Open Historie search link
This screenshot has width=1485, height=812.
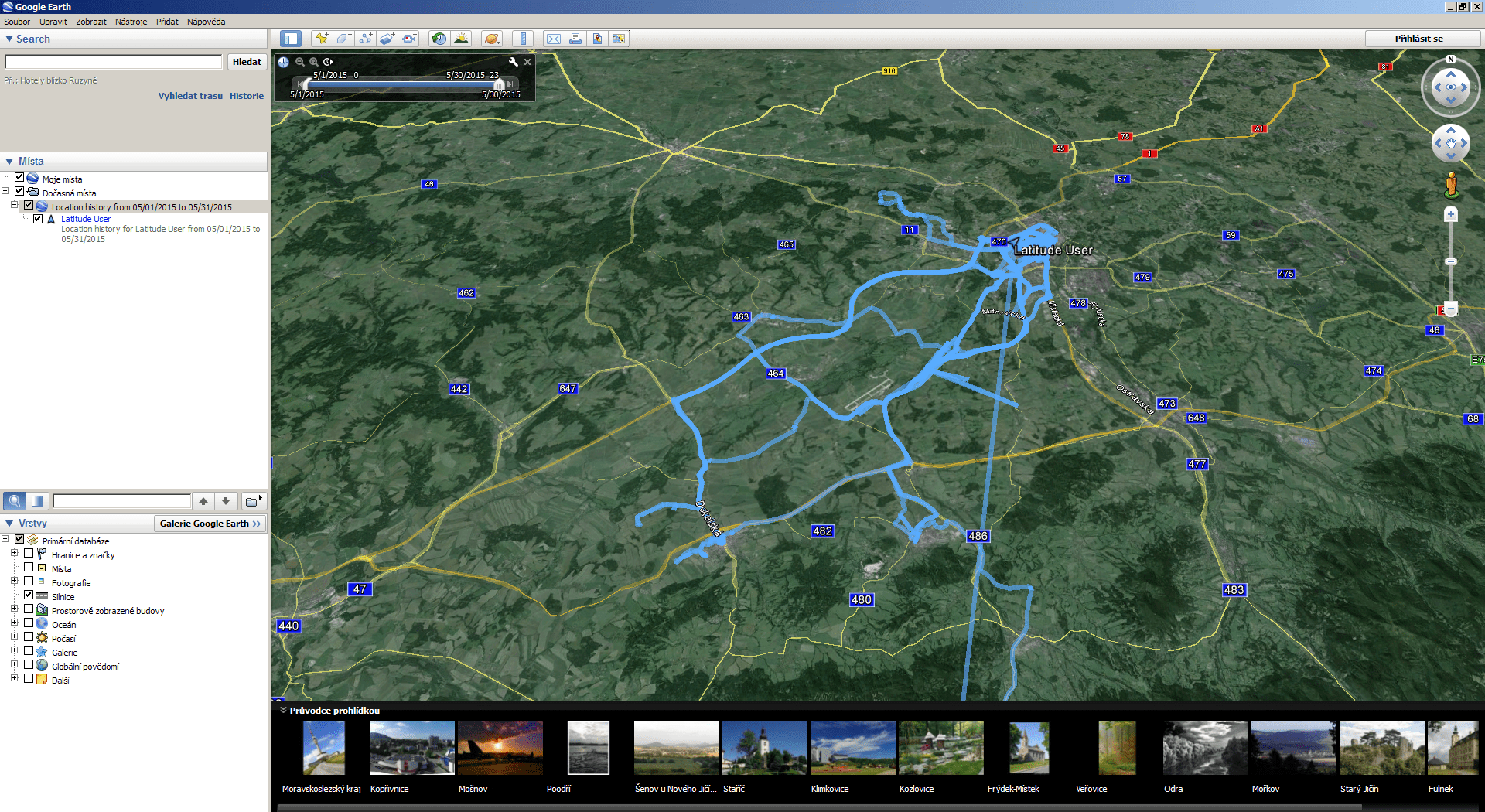point(247,96)
